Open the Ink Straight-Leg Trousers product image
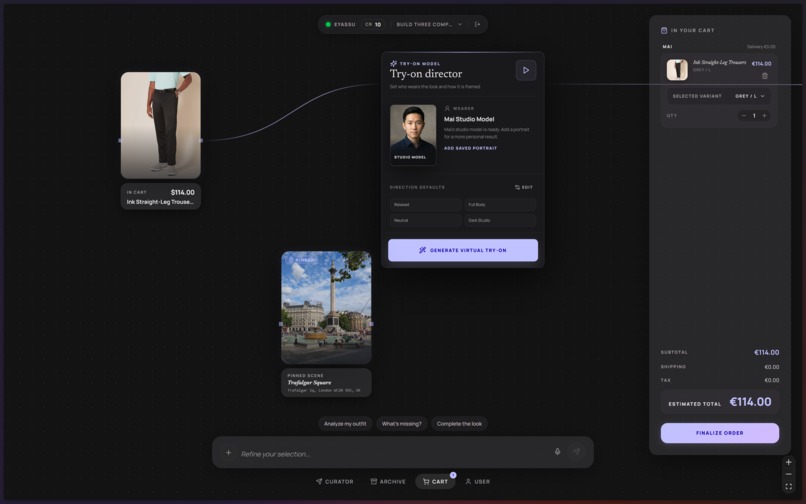 tap(160, 125)
